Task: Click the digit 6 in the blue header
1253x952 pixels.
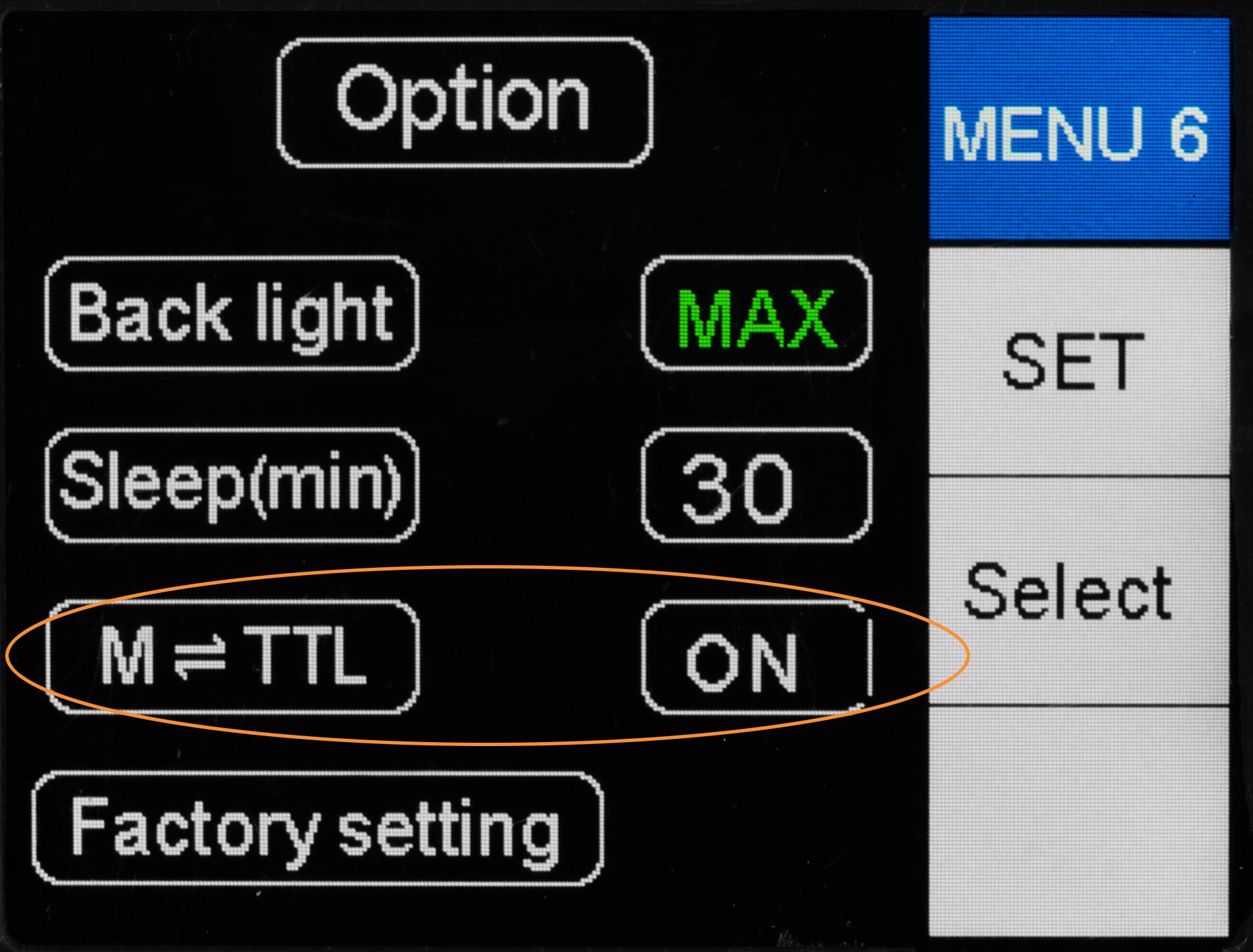Action: coord(1189,134)
